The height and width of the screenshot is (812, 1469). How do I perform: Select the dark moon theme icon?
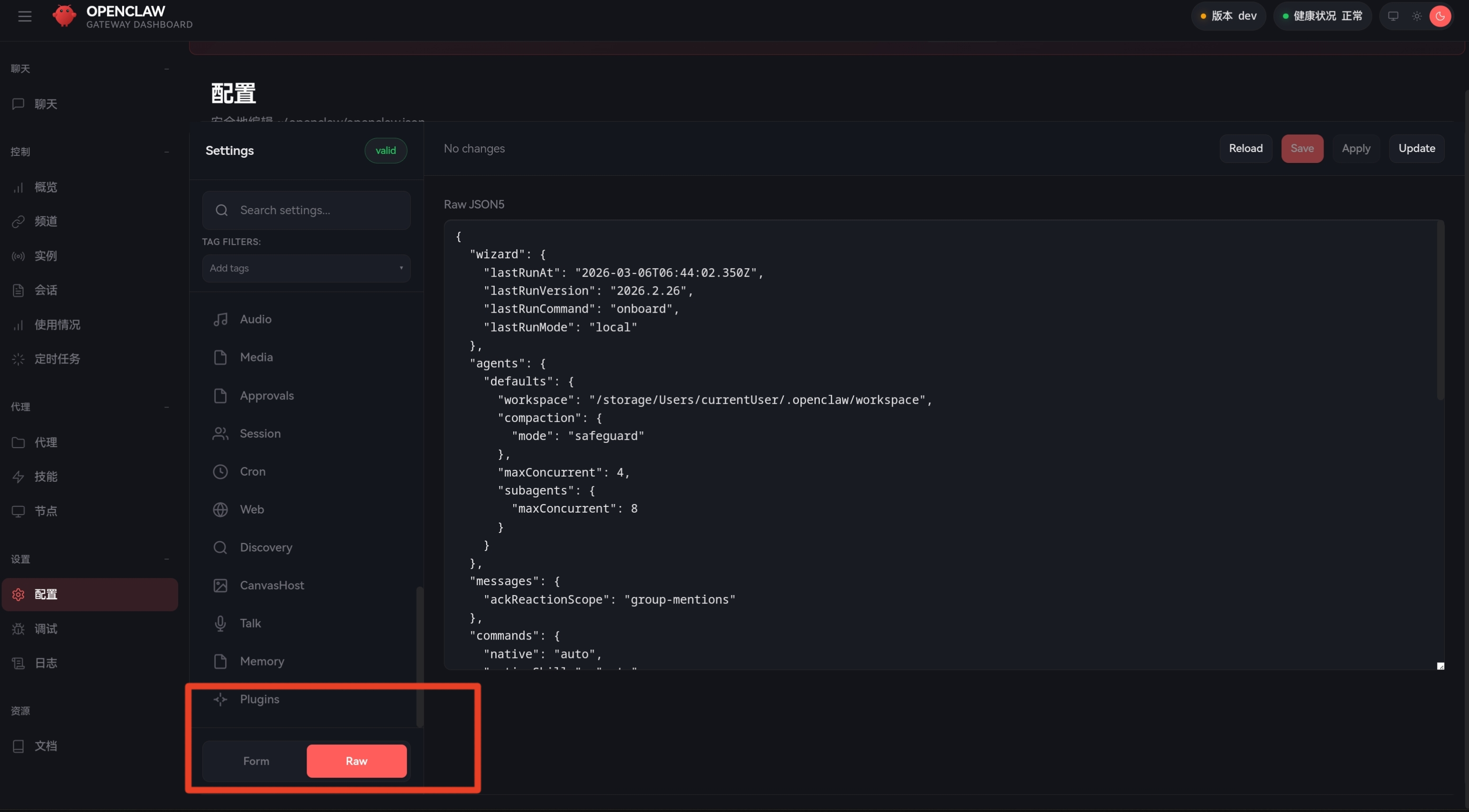coord(1440,16)
